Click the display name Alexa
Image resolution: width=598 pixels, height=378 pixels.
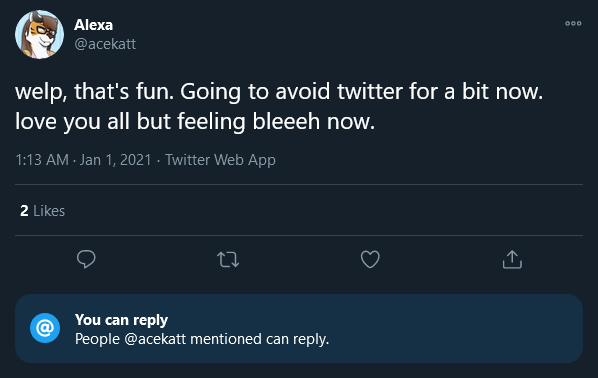tap(93, 25)
